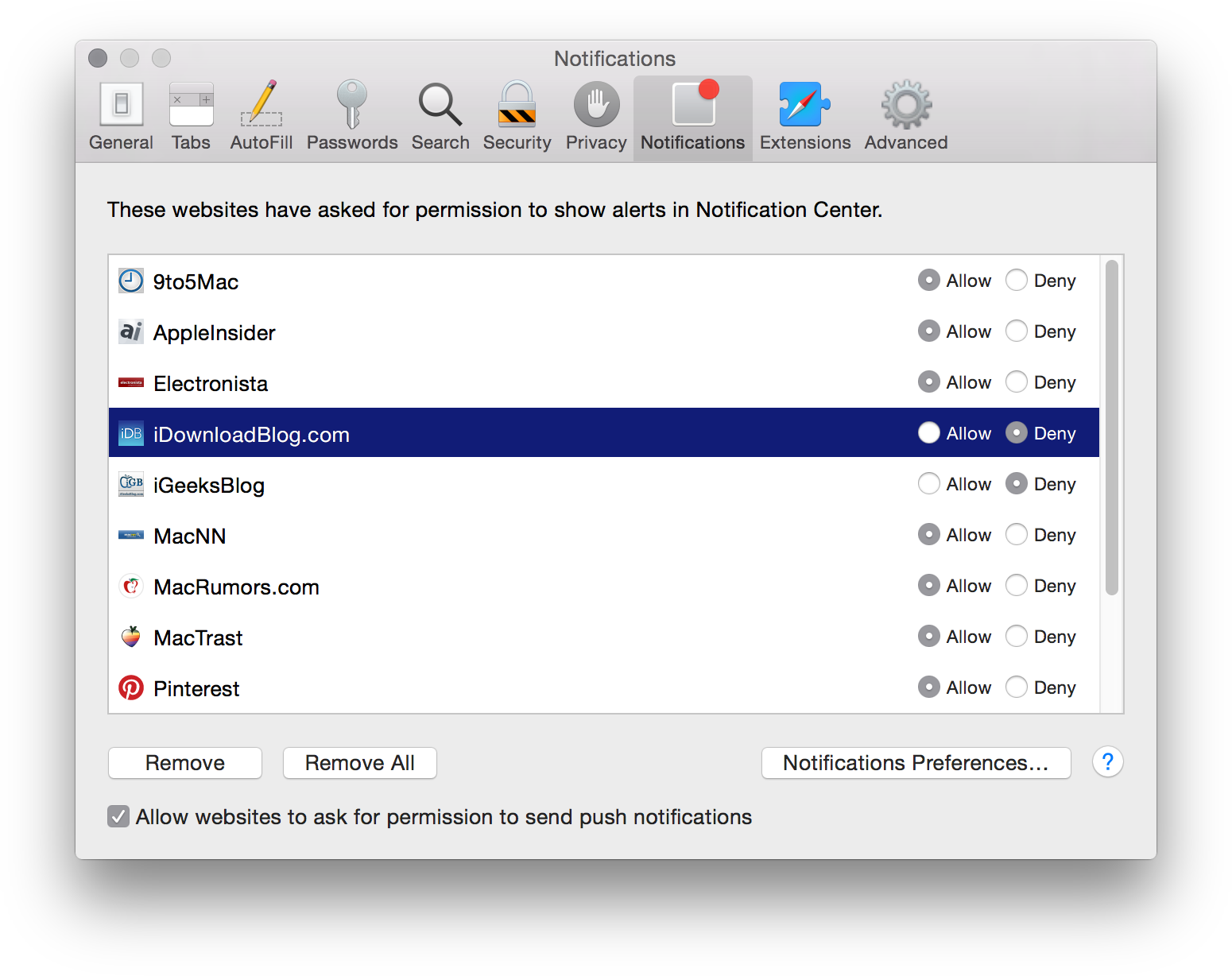Image resolution: width=1232 pixels, height=976 pixels.
Task: Click the iGeeksBlog site icon
Action: click(x=131, y=484)
